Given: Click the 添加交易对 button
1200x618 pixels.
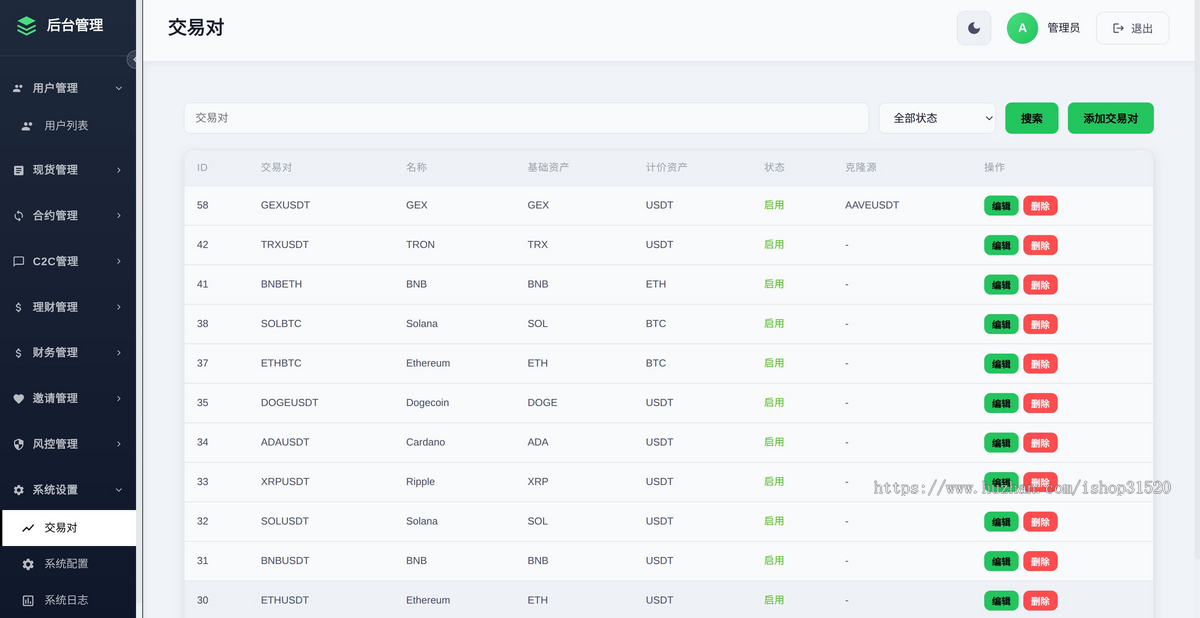Looking at the screenshot, I should pyautogui.click(x=1111, y=118).
